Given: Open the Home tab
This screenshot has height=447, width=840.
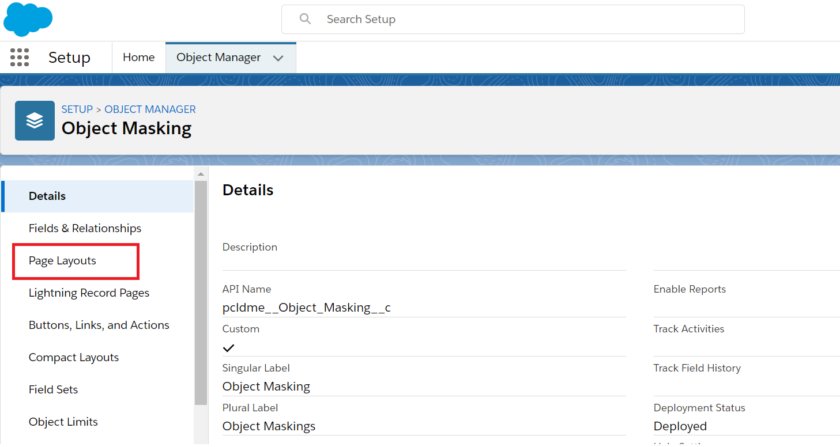Looking at the screenshot, I should click(x=138, y=57).
